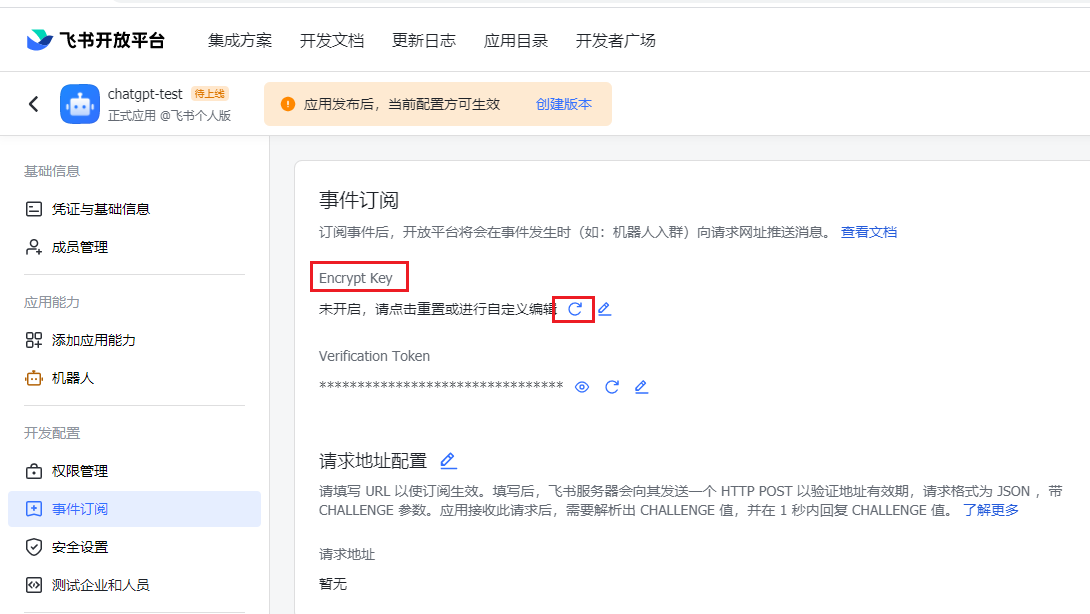
Task: Click the 测试企业和人员 code icon
Action: pyautogui.click(x=33, y=585)
